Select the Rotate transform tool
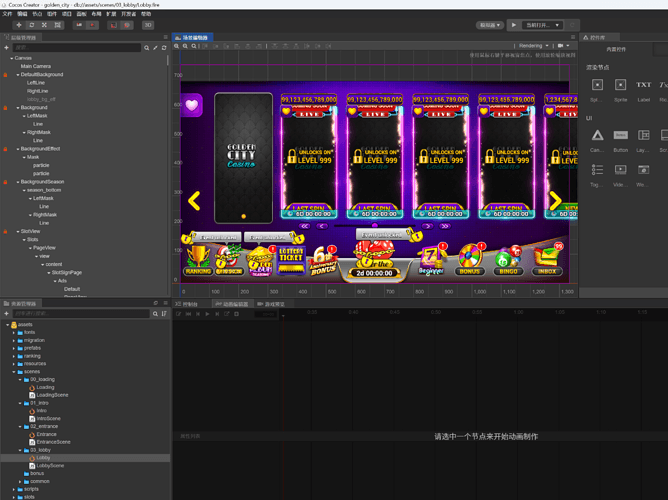Viewport: 668px width, 500px height. [x=32, y=25]
